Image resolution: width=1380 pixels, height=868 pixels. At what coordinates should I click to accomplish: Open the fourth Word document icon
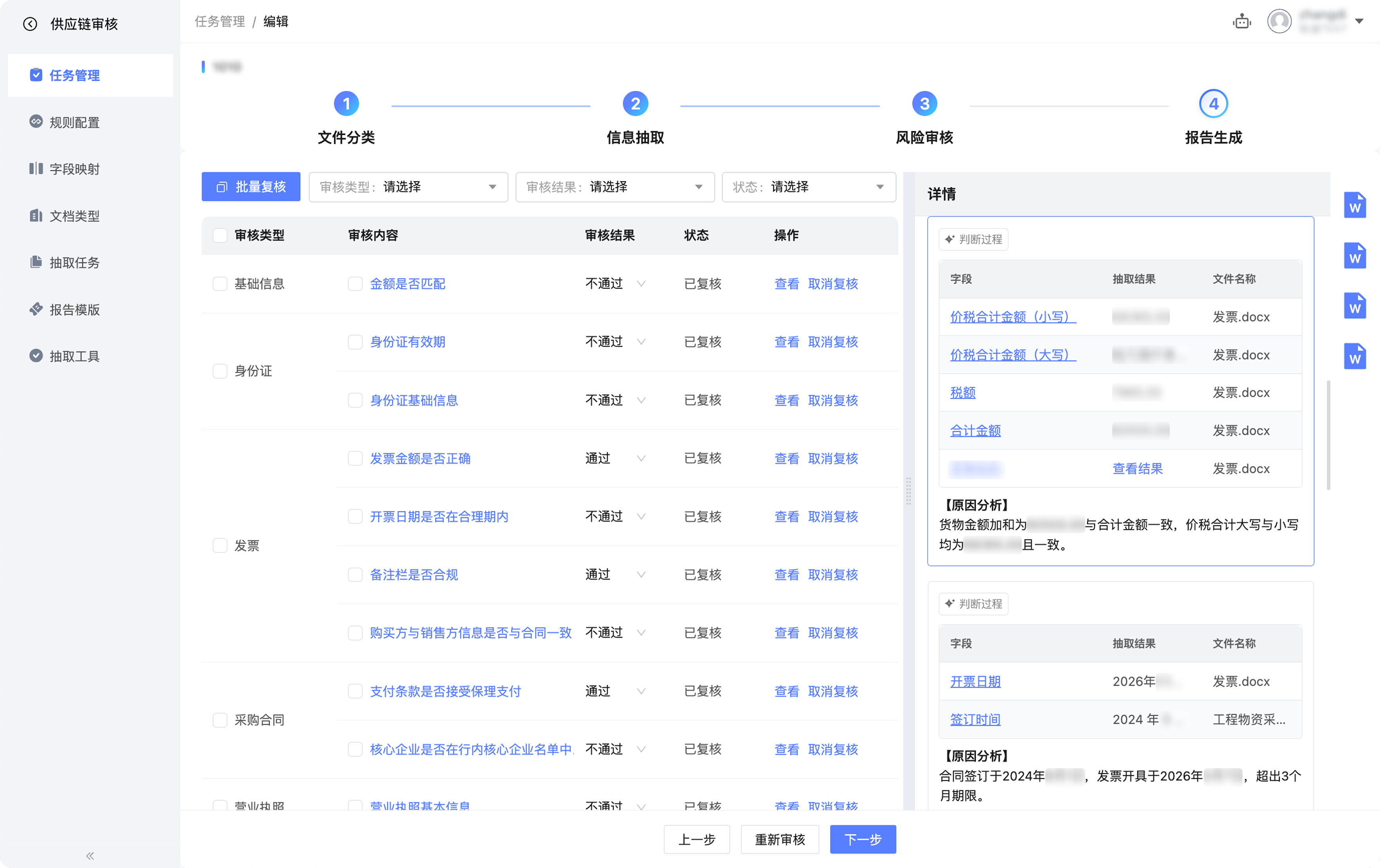pyautogui.click(x=1355, y=356)
